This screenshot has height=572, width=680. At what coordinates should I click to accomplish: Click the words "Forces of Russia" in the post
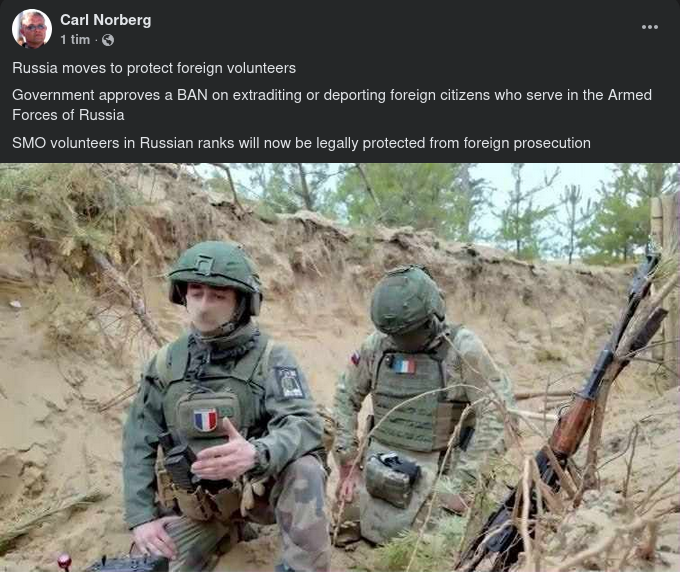[x=68, y=115]
